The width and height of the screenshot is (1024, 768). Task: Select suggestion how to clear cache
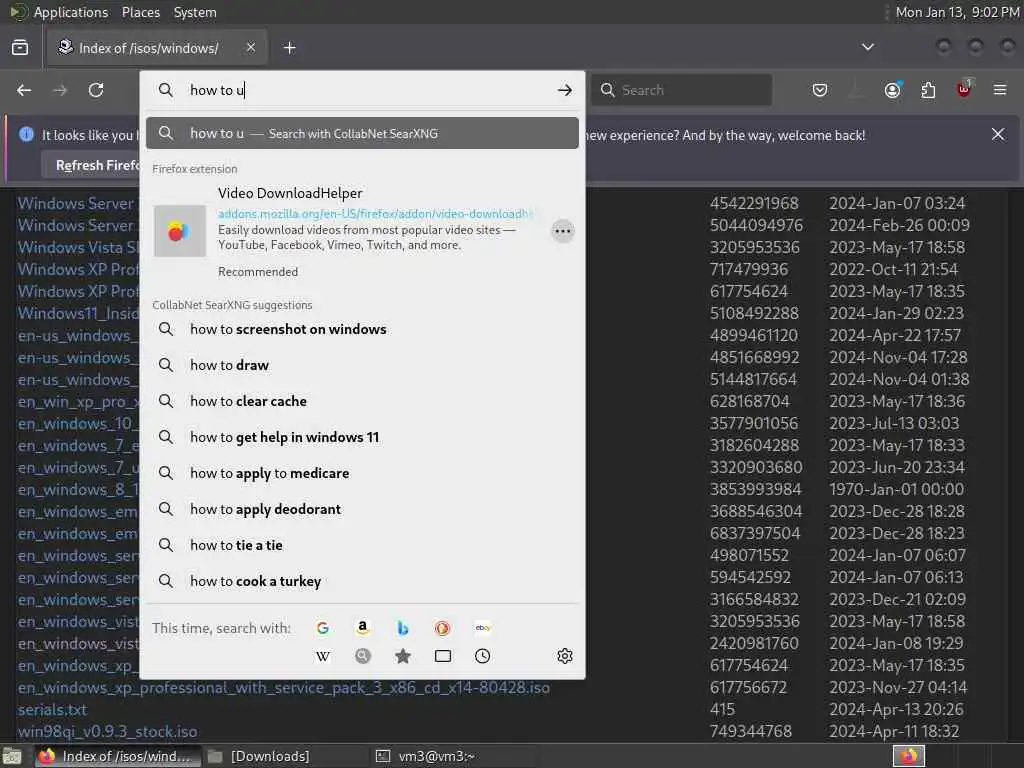tap(362, 401)
